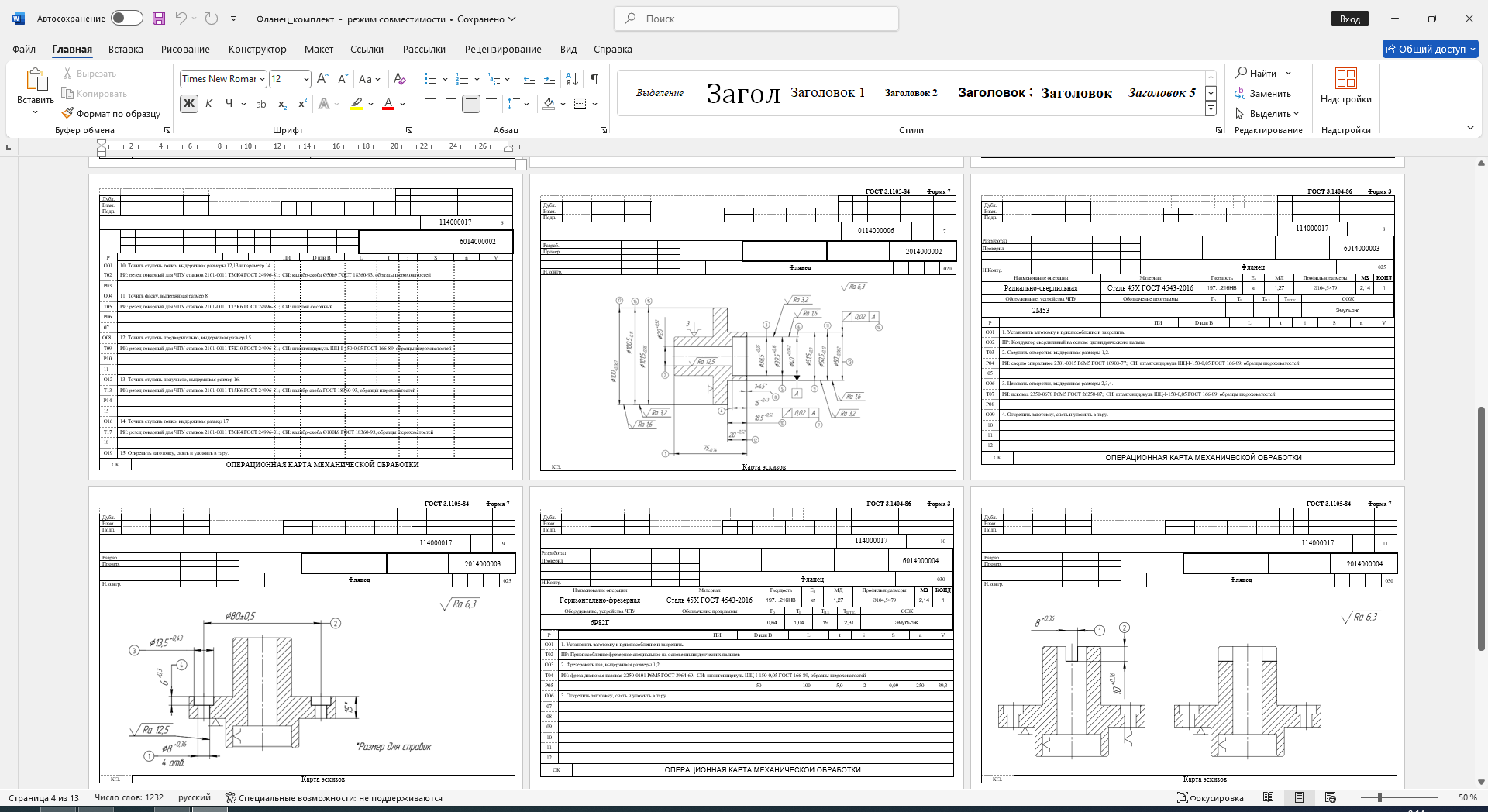The width and height of the screenshot is (1488, 812).
Task: Apply italic formatting with the К button
Action: [x=208, y=104]
